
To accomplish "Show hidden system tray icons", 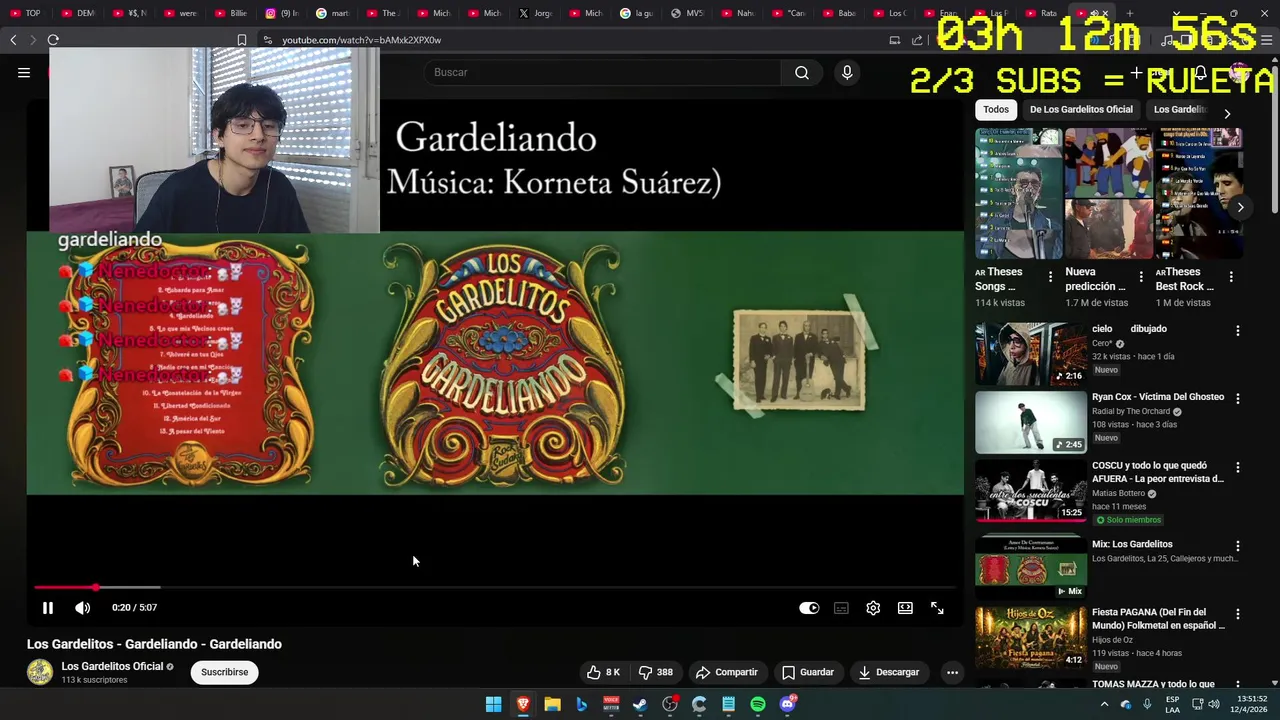I will point(1104,705).
